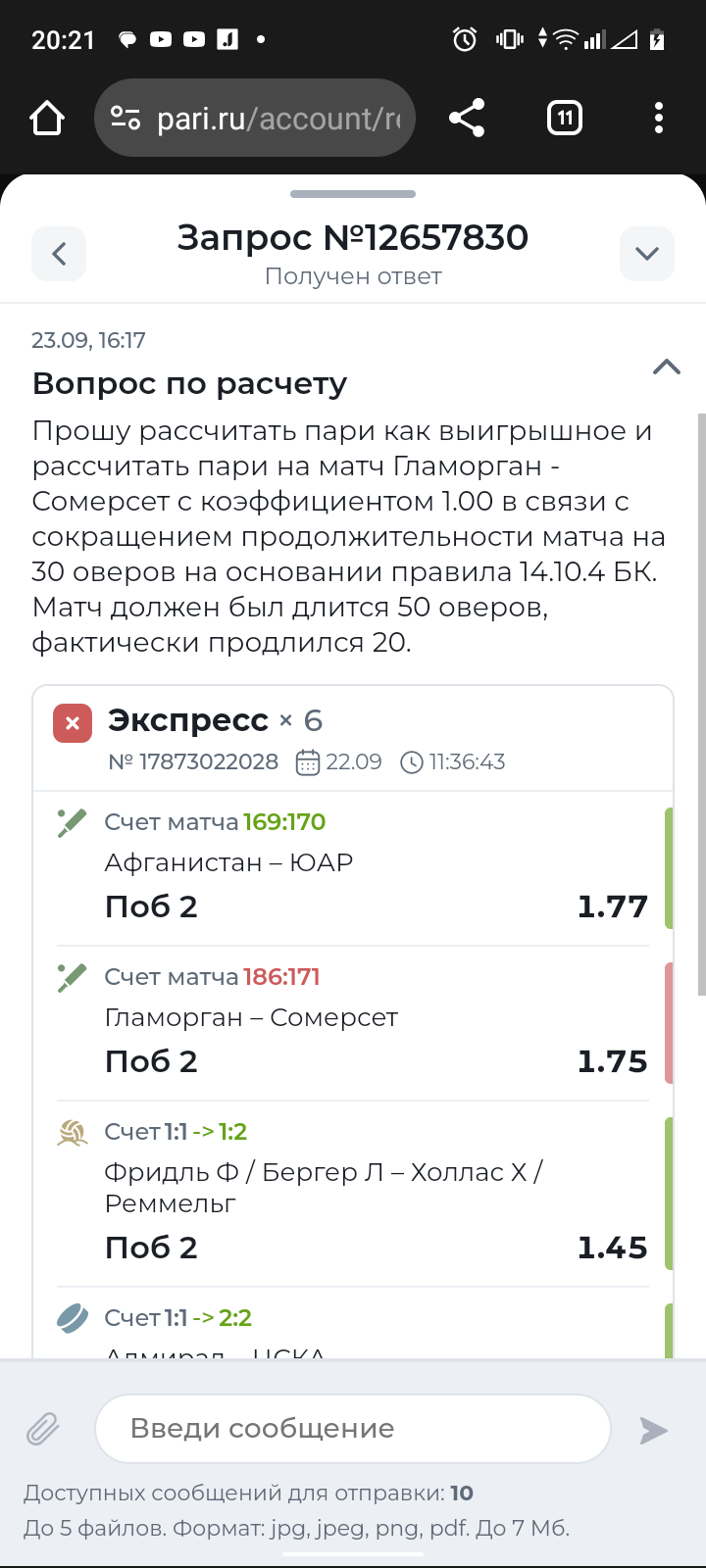Image resolution: width=706 pixels, height=1568 pixels.
Task: Tap the paperclip attach file icon
Action: tap(43, 1430)
